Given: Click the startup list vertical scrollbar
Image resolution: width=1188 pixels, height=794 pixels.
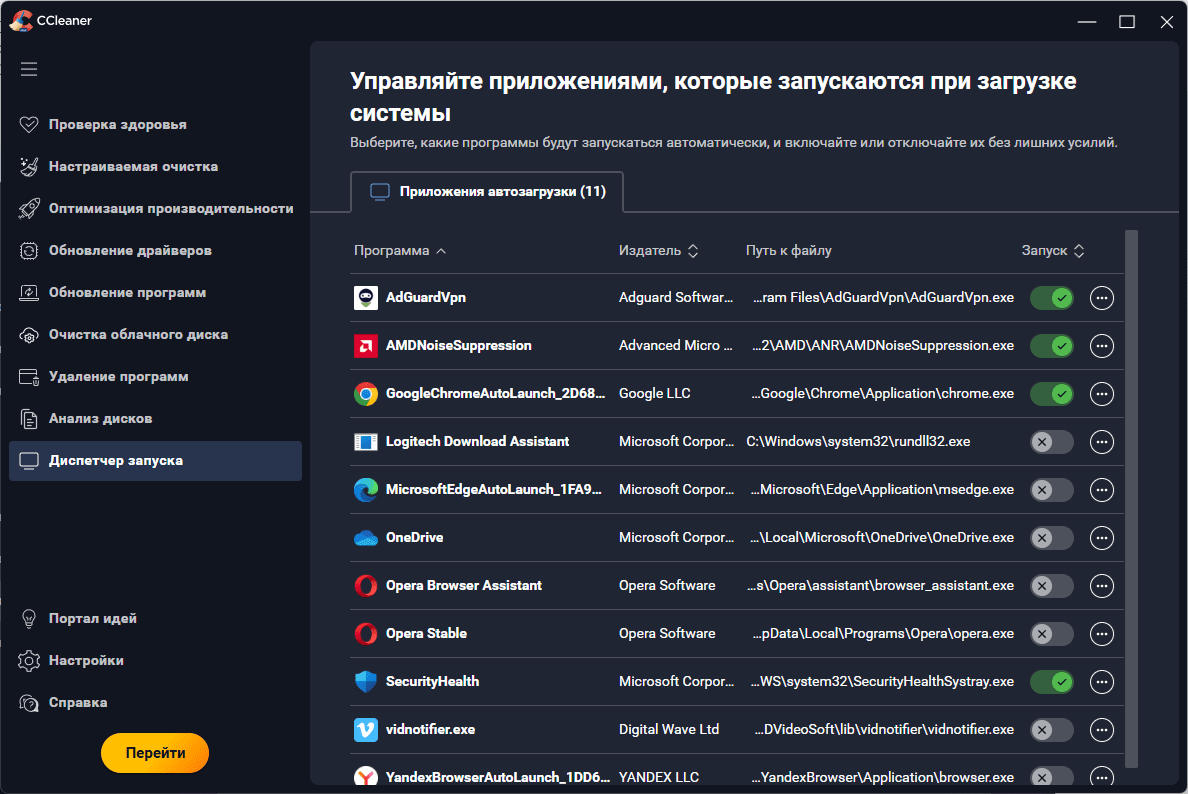Looking at the screenshot, I should coord(1131,500).
